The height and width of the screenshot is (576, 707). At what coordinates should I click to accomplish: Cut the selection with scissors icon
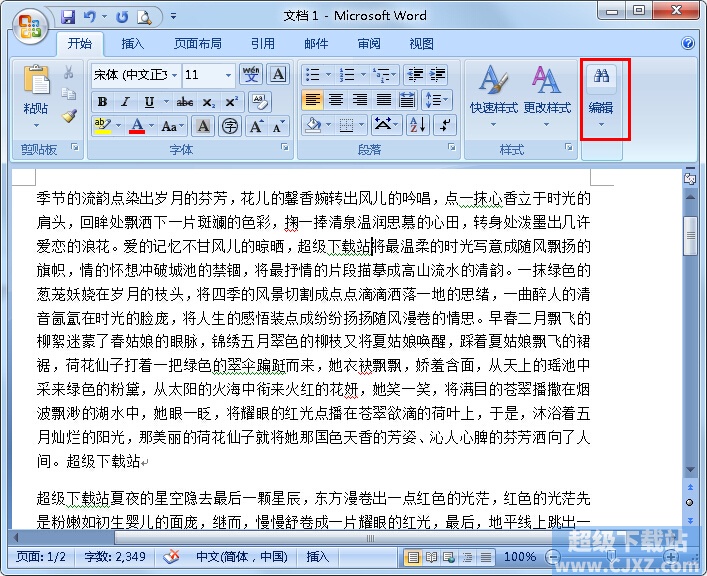(69, 72)
